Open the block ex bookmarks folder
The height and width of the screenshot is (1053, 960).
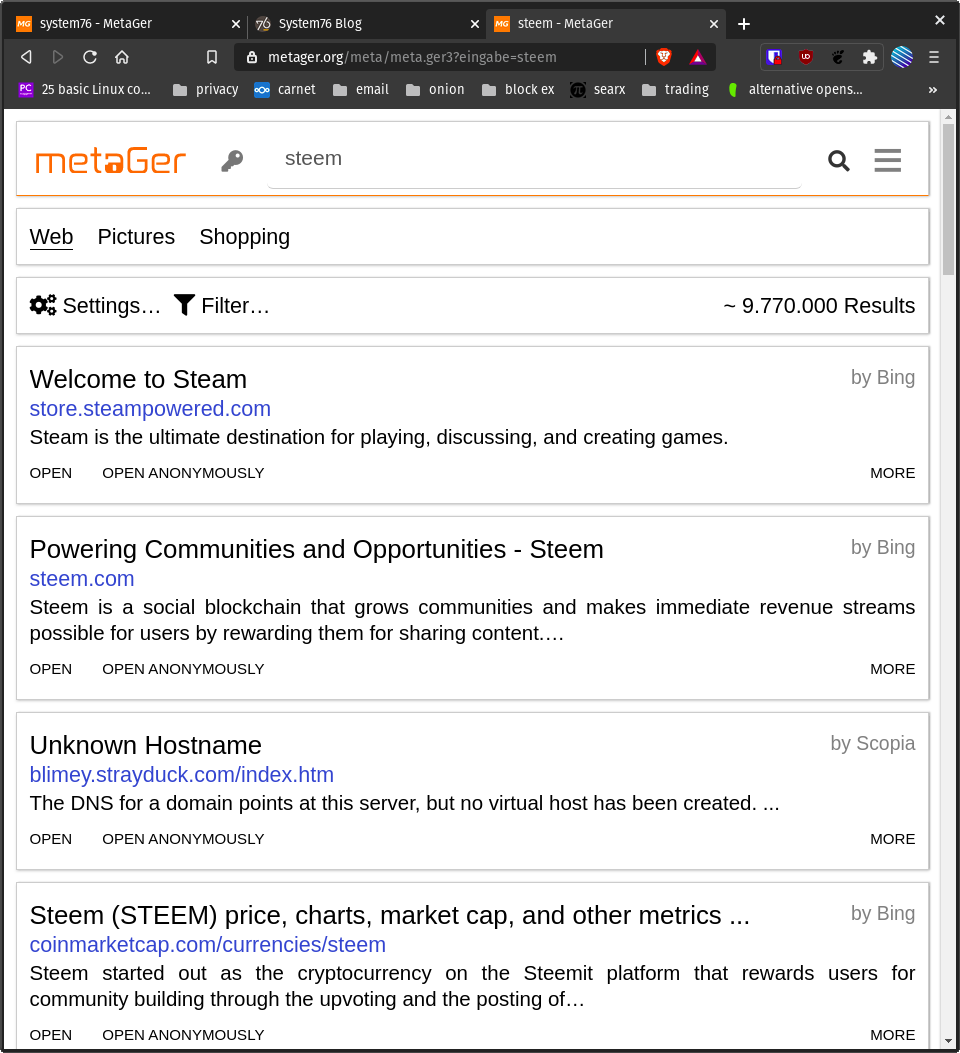coord(518,89)
